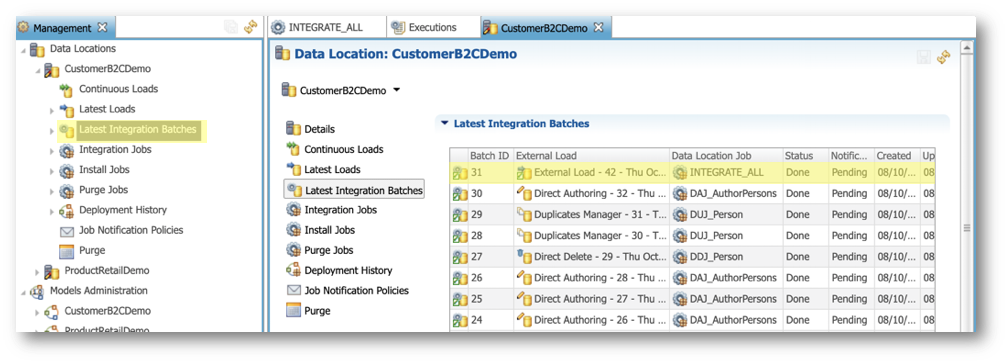Click DUJ_Person cell in batch 28 row
This screenshot has height=363, width=1007.
point(726,236)
